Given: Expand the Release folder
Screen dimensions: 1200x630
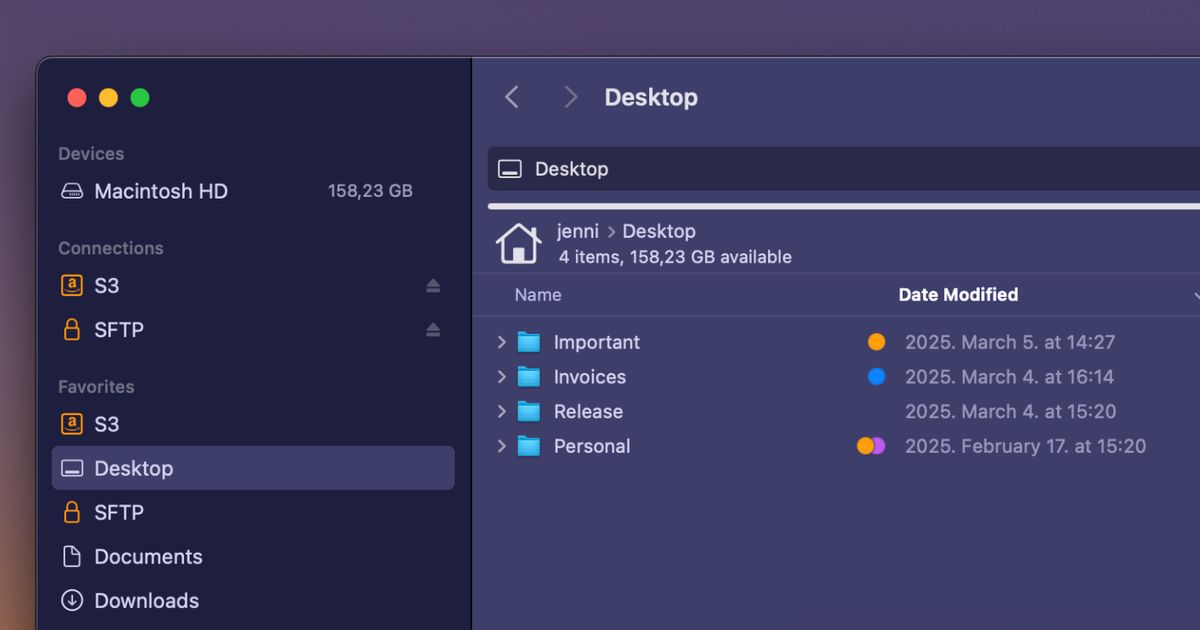Looking at the screenshot, I should tap(502, 411).
